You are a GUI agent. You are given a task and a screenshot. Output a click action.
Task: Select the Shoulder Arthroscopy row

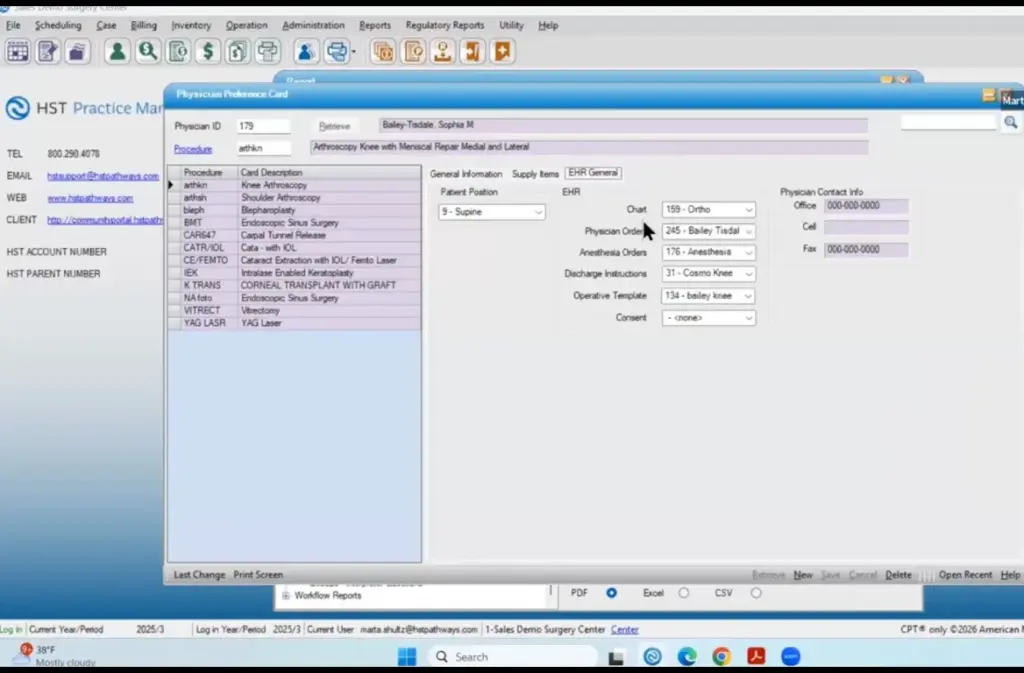[x=294, y=198]
